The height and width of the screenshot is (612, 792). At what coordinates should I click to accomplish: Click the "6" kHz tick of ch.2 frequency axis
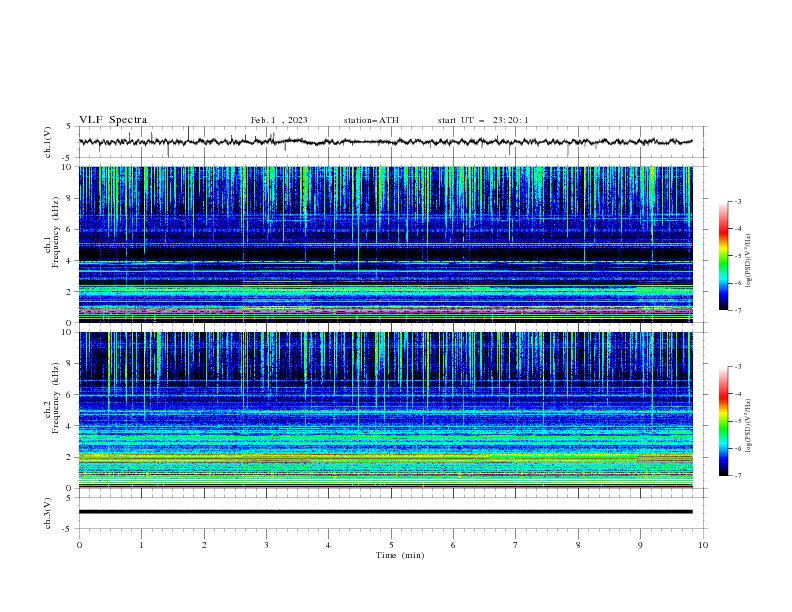point(69,394)
